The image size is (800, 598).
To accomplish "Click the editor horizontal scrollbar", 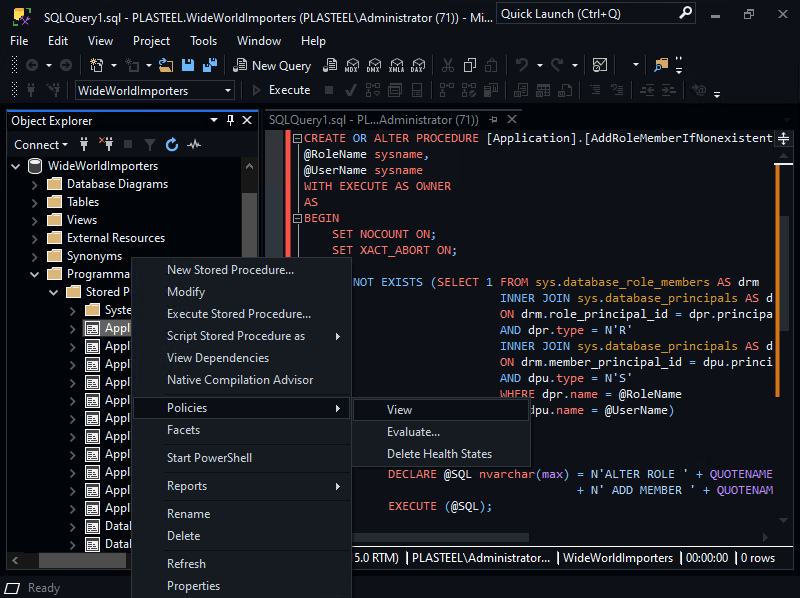I will pos(441,537).
